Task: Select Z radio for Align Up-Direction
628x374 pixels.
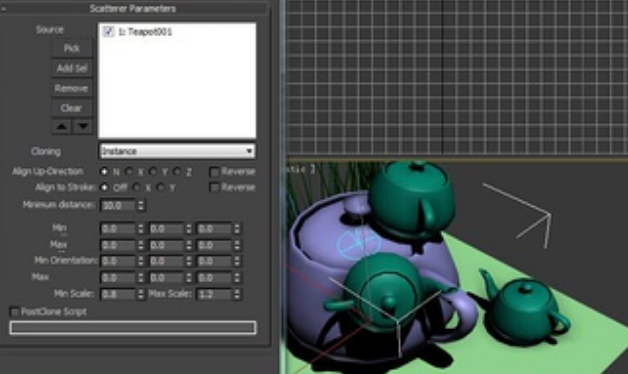Action: (177, 171)
